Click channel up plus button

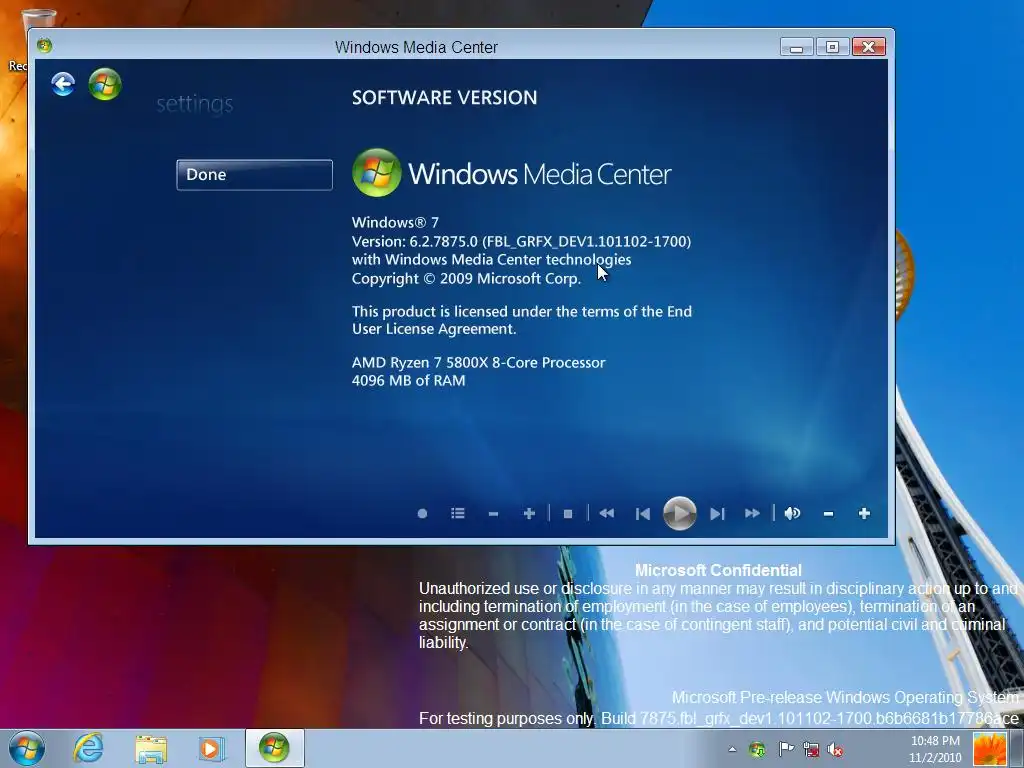(x=530, y=513)
